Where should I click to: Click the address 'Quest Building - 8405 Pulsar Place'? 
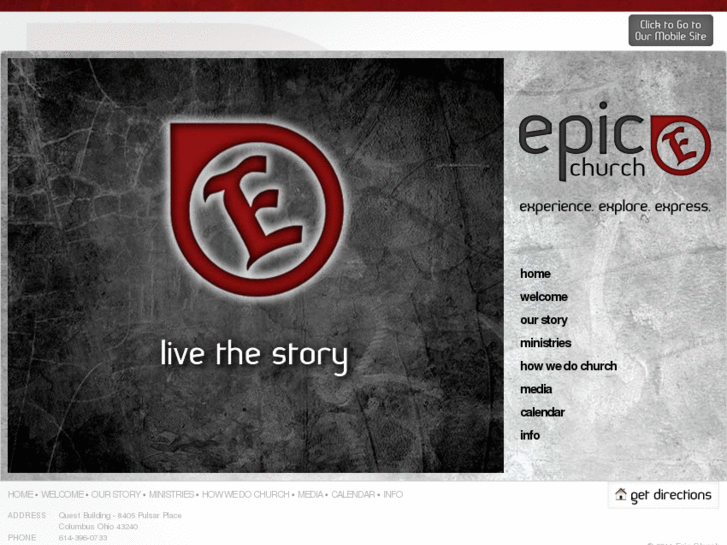[x=120, y=515]
